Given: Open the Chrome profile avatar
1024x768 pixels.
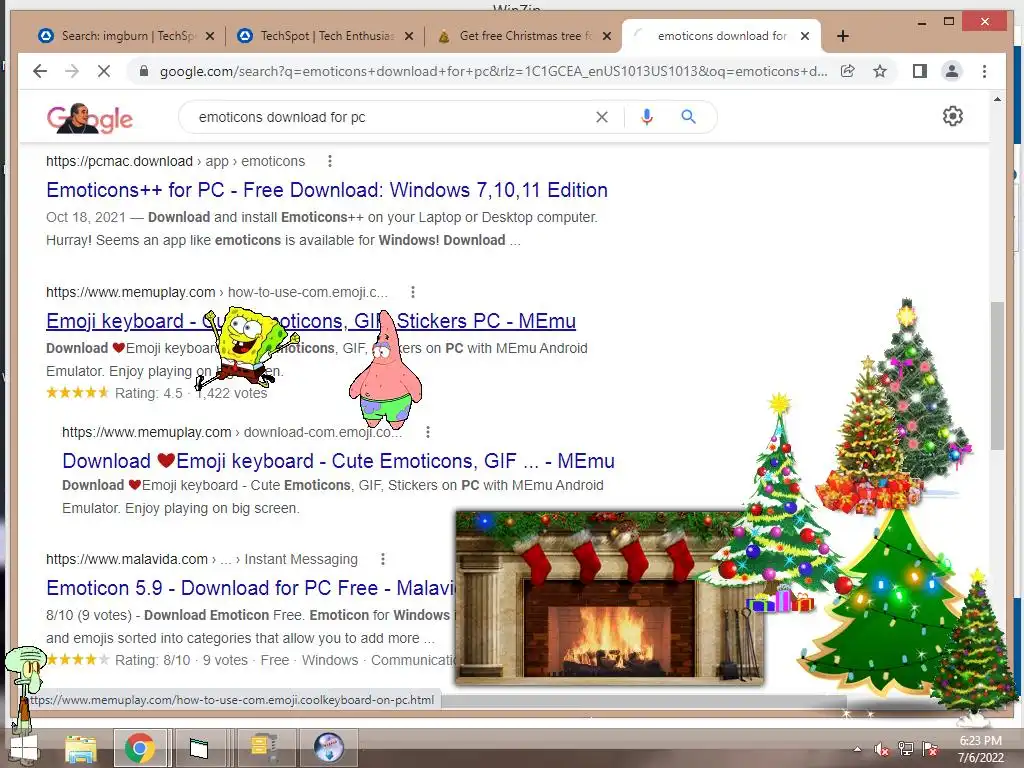Looking at the screenshot, I should (952, 71).
